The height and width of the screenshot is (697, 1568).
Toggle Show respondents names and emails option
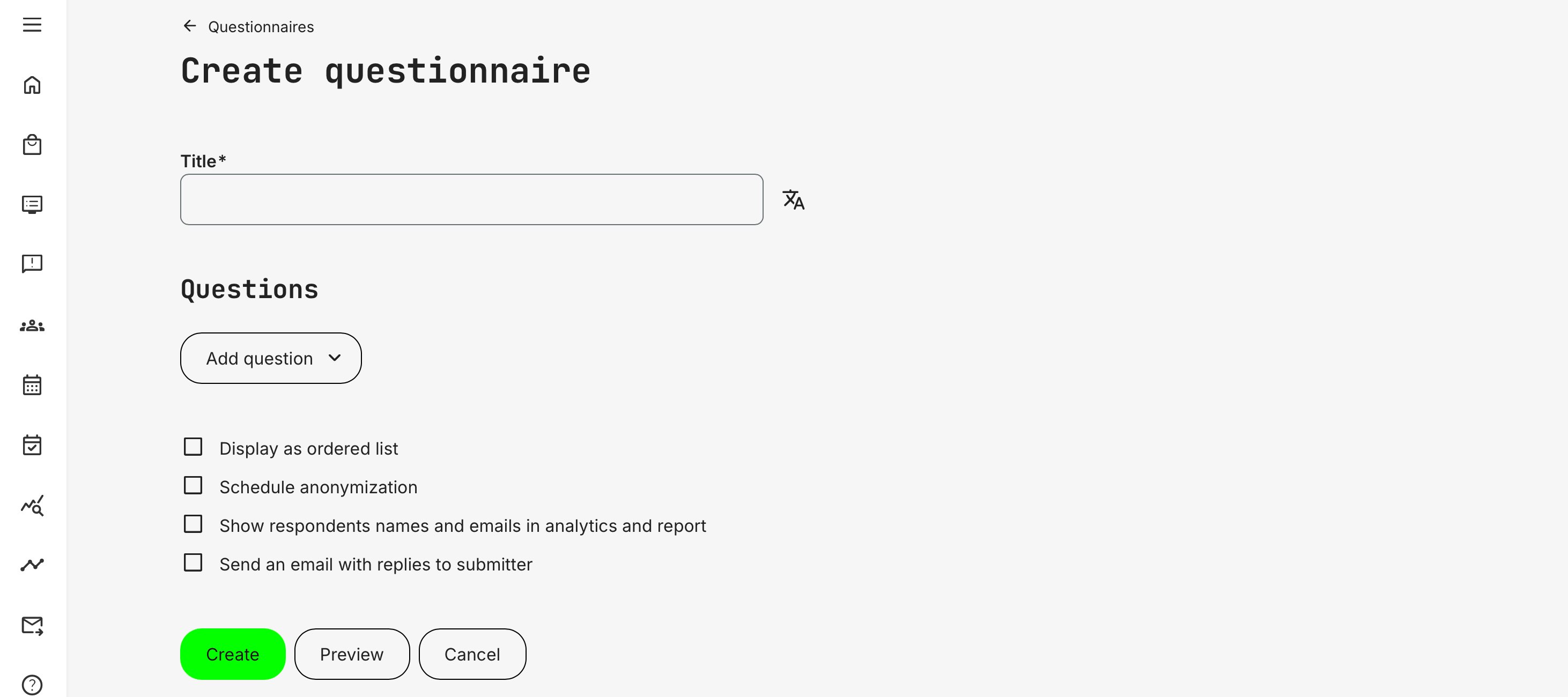coord(193,523)
